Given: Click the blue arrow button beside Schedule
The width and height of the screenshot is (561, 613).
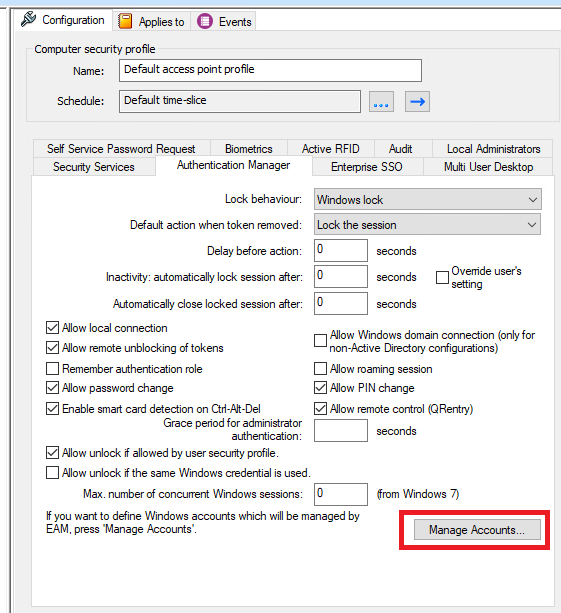Looking at the screenshot, I should 417,102.
